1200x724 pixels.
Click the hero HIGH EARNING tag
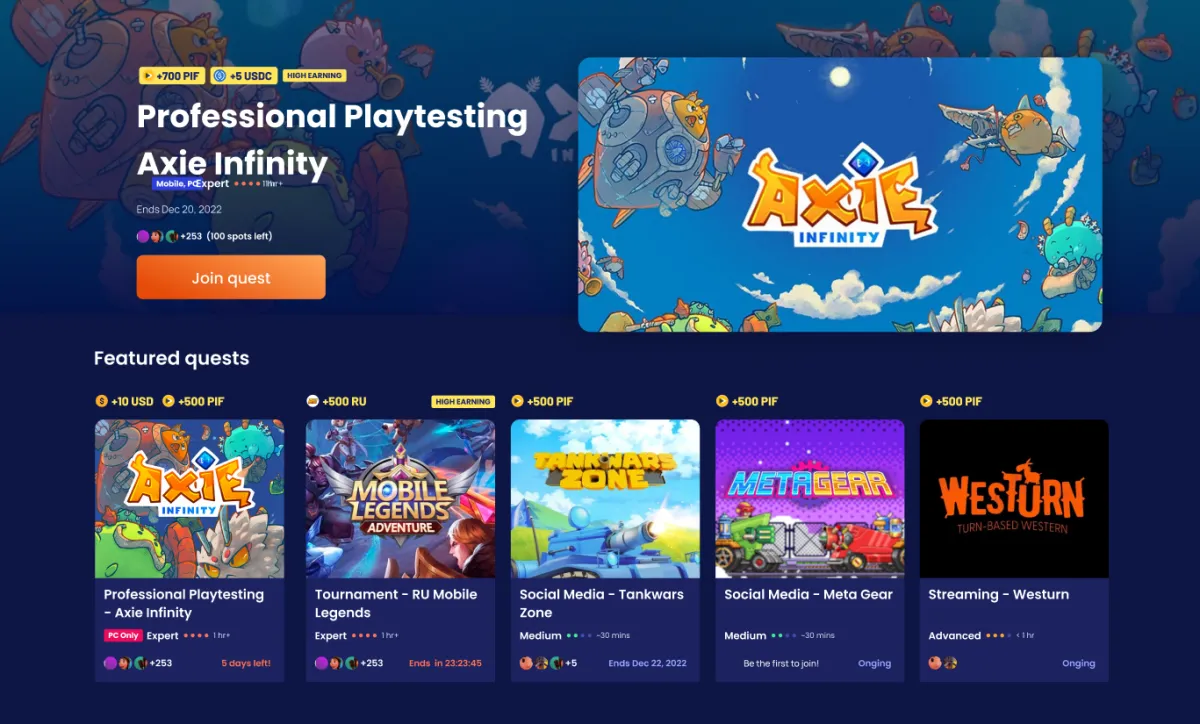pos(314,75)
